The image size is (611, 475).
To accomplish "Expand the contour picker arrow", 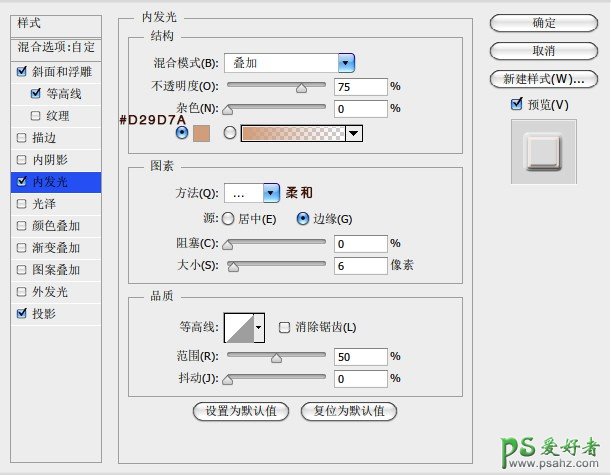I will (260, 327).
